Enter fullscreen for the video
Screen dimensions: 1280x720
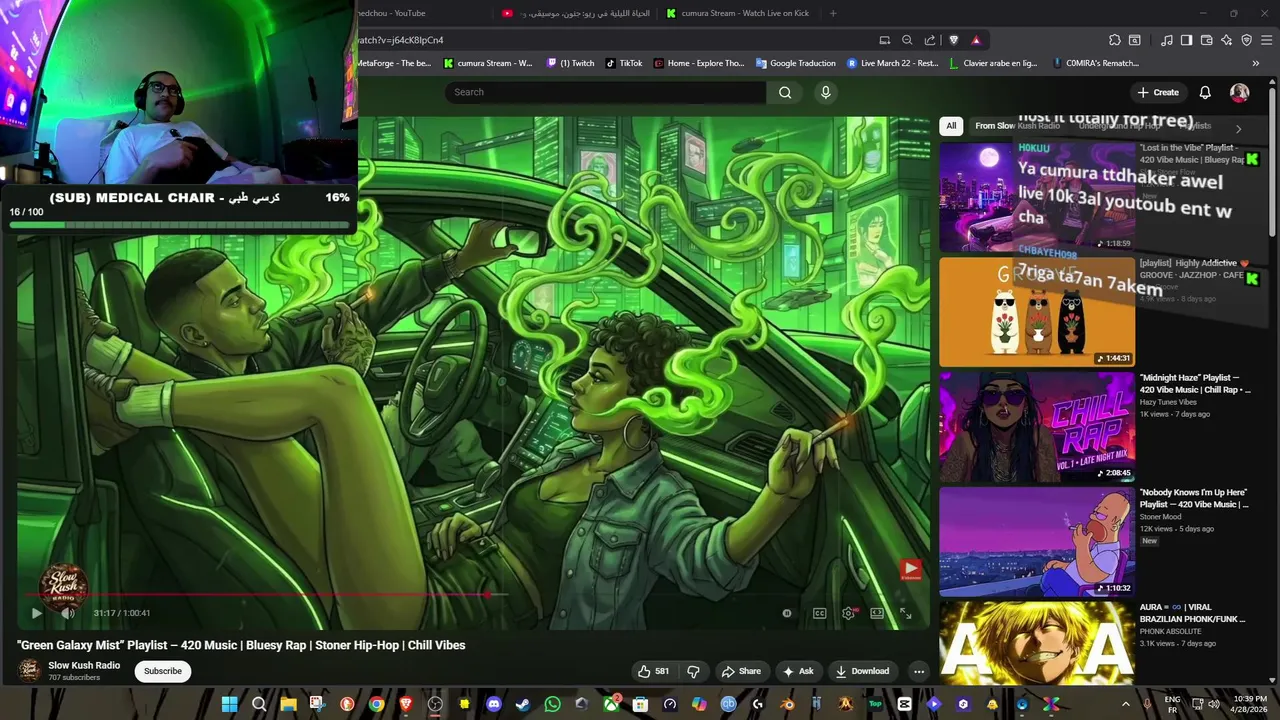coord(906,613)
